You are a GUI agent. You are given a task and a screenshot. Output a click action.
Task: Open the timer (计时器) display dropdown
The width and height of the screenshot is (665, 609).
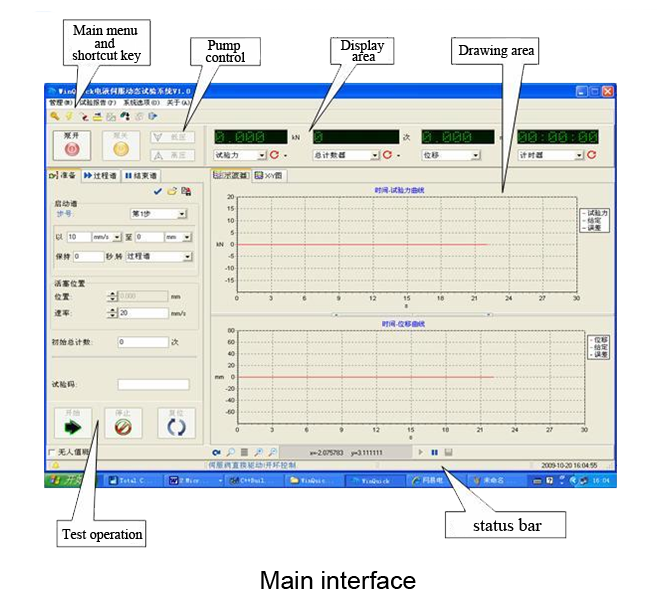point(578,156)
